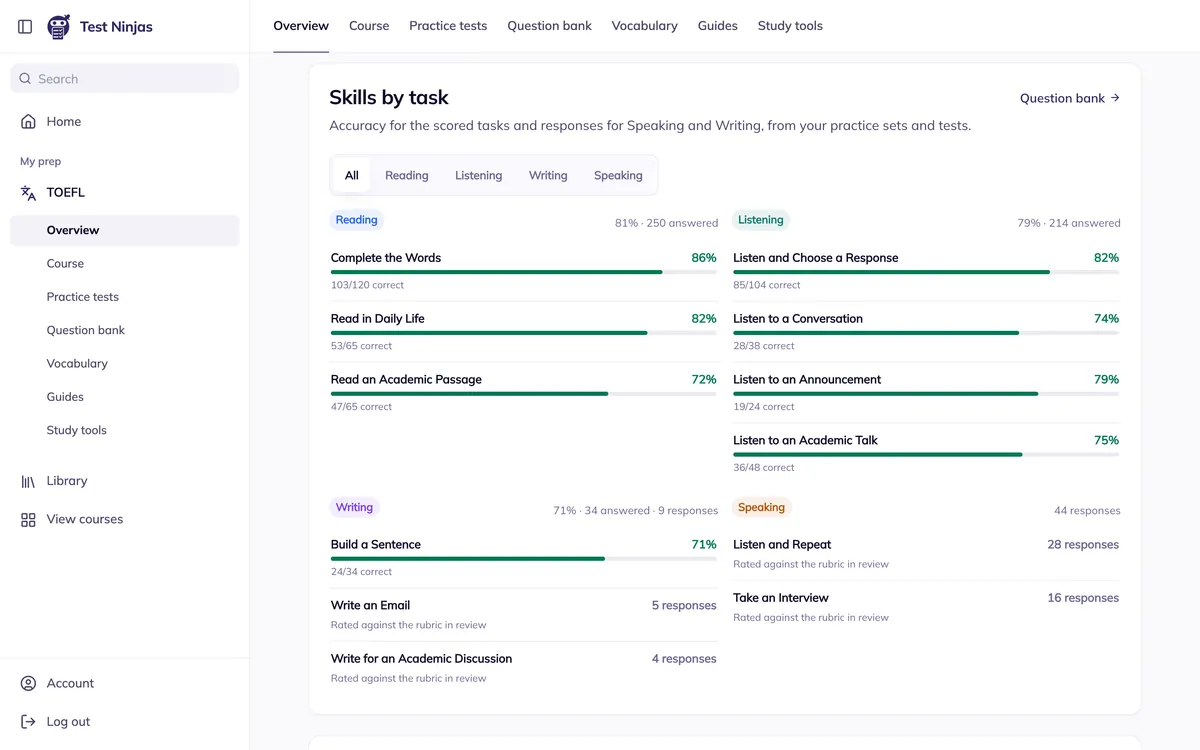The width and height of the screenshot is (1200, 750).
Task: Click the 103/120 correct label
Action: [367, 285]
